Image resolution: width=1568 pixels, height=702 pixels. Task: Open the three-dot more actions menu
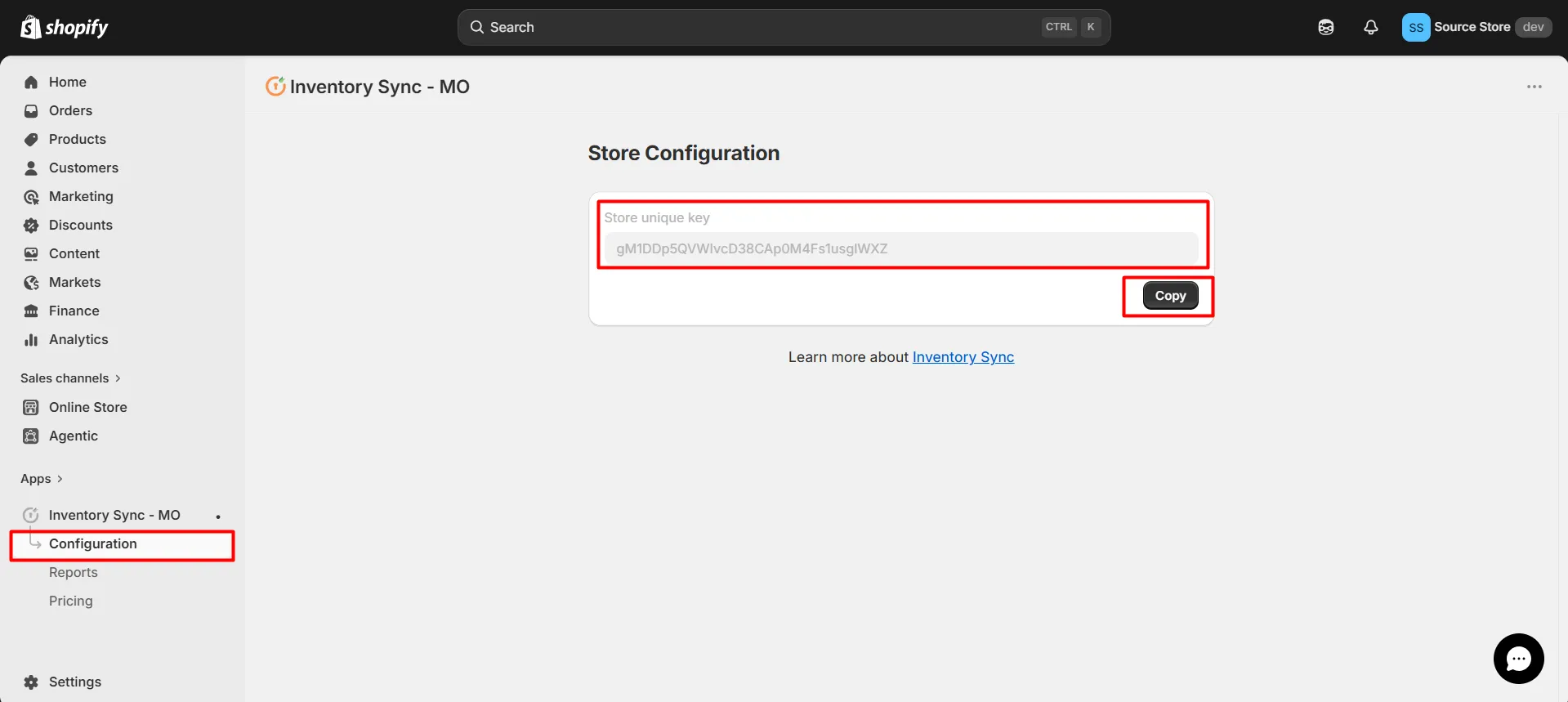tap(1534, 87)
